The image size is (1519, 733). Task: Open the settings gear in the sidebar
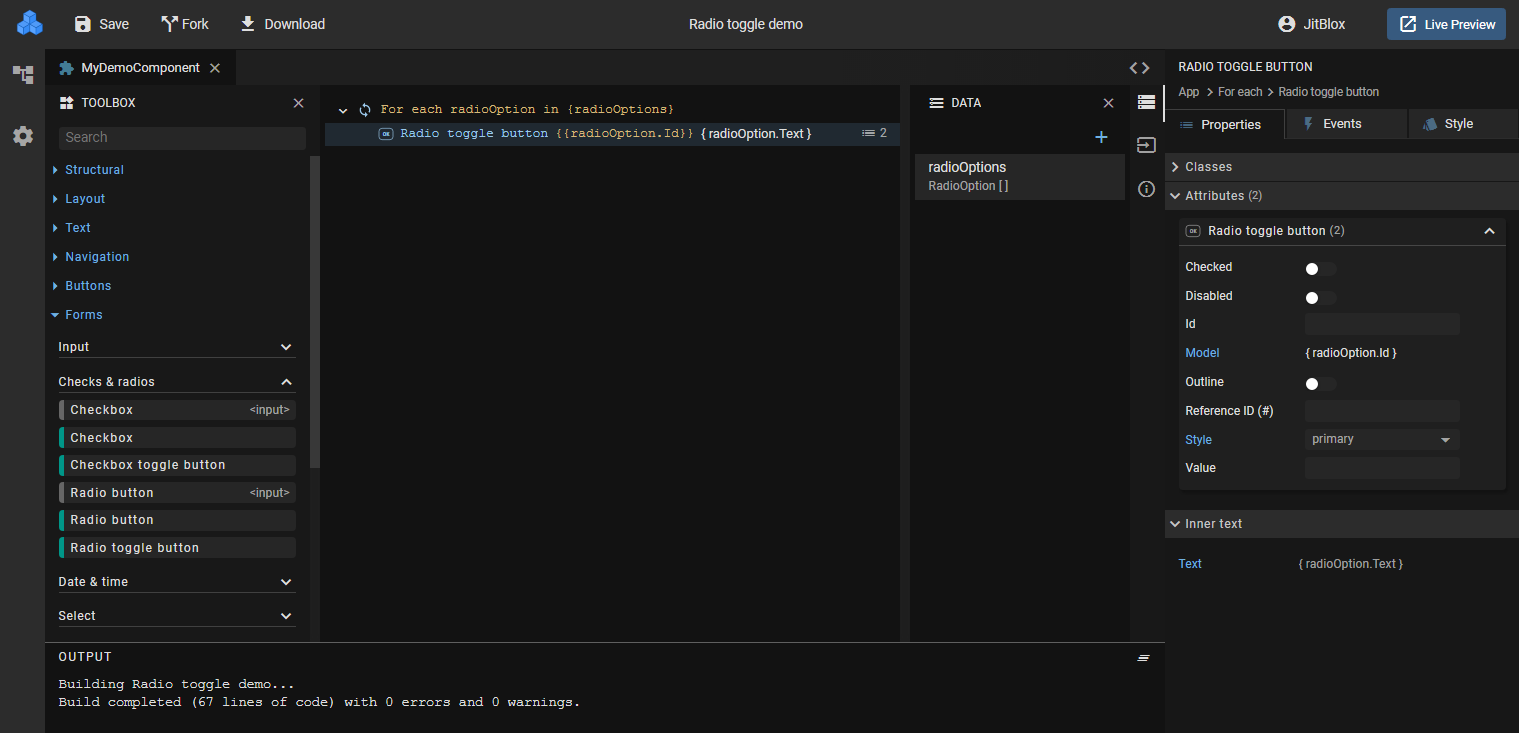click(23, 136)
